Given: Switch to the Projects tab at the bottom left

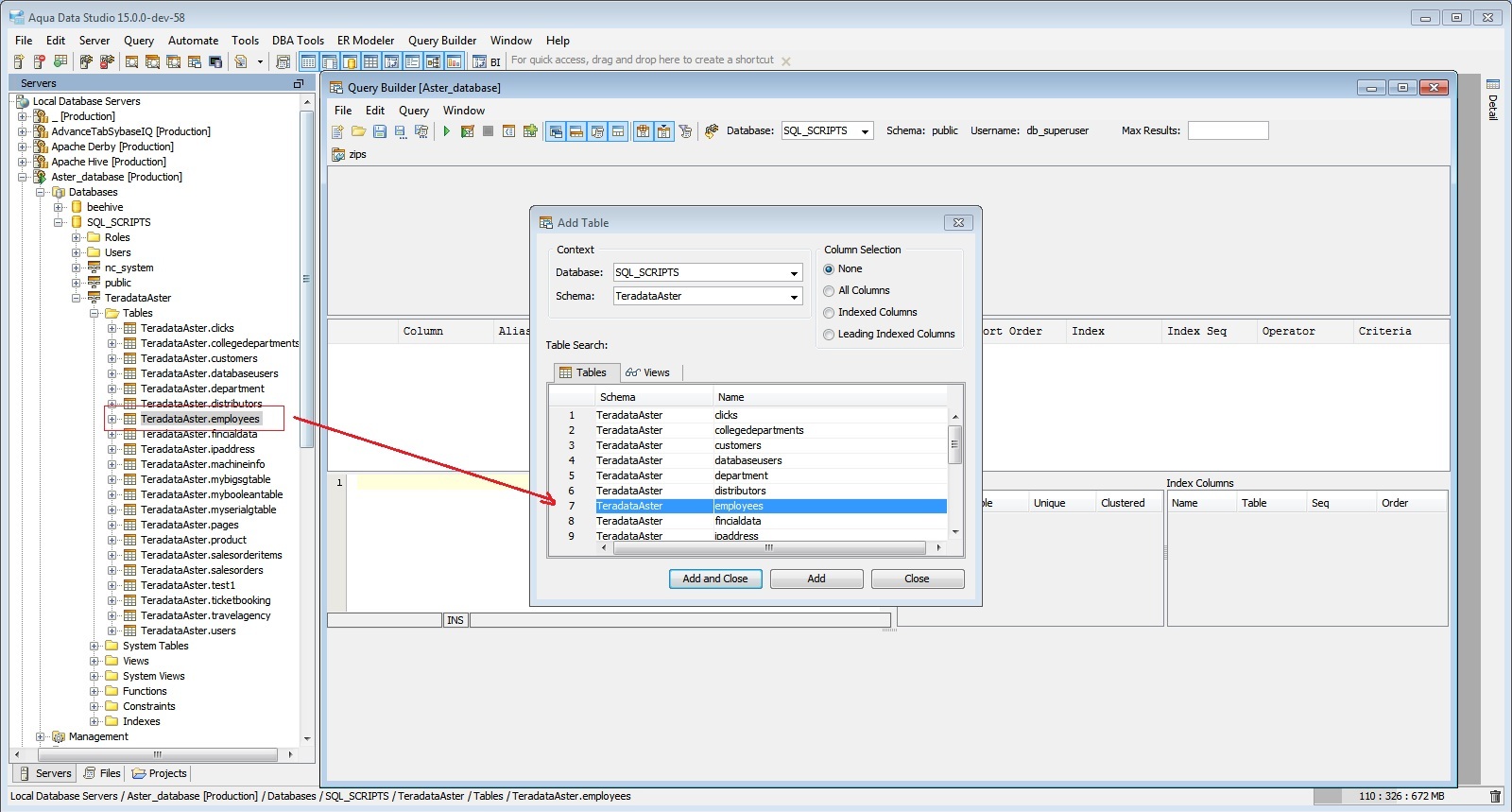Looking at the screenshot, I should coord(159,773).
